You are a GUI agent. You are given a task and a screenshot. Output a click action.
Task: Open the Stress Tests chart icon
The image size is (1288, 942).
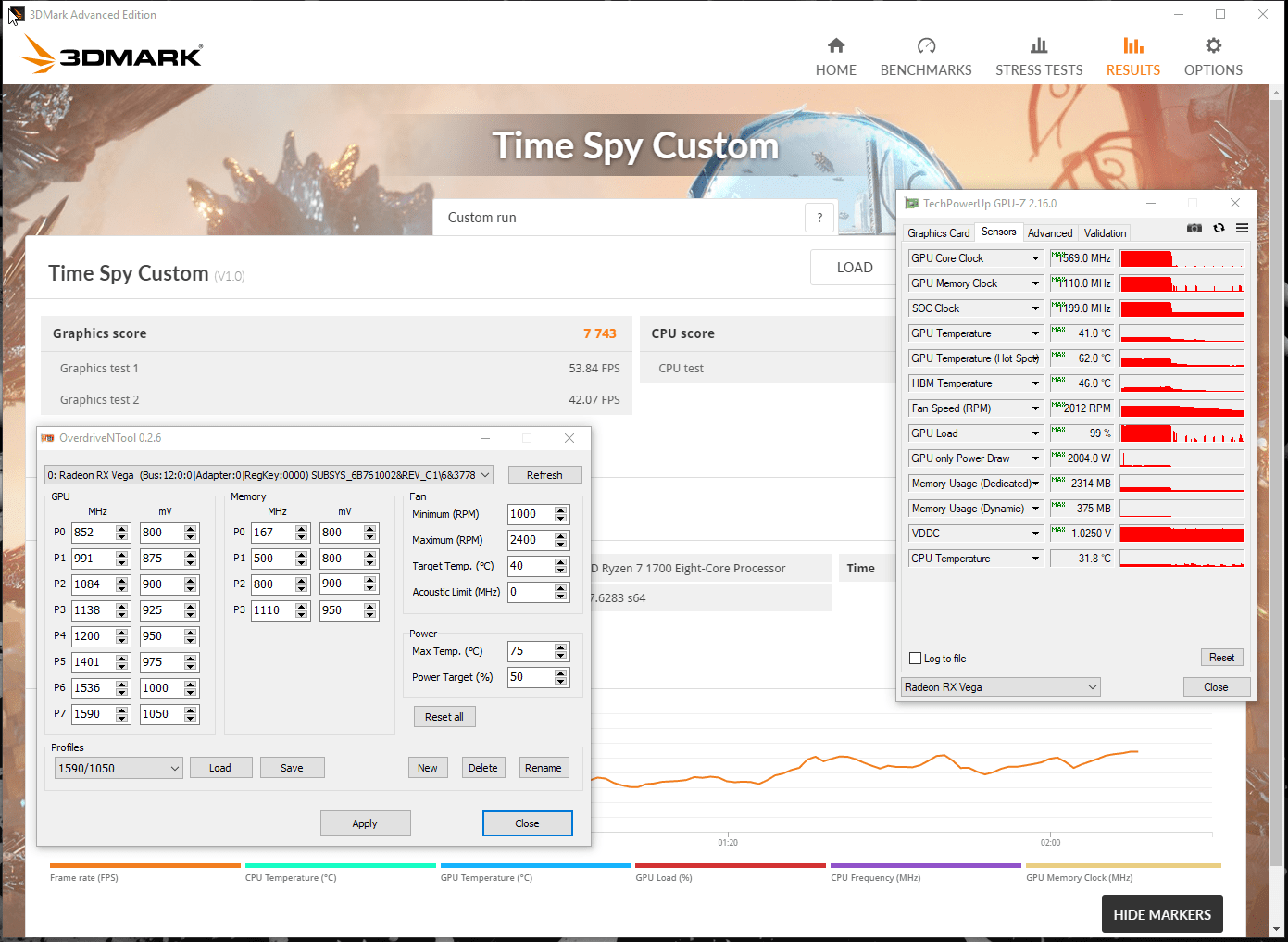(x=1039, y=45)
